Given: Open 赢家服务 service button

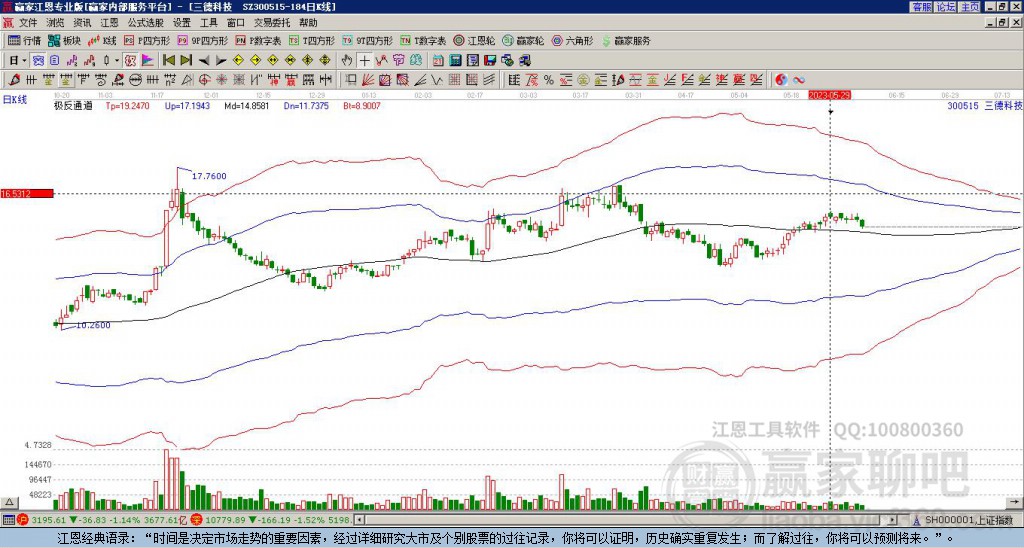Looking at the screenshot, I should click(x=626, y=40).
